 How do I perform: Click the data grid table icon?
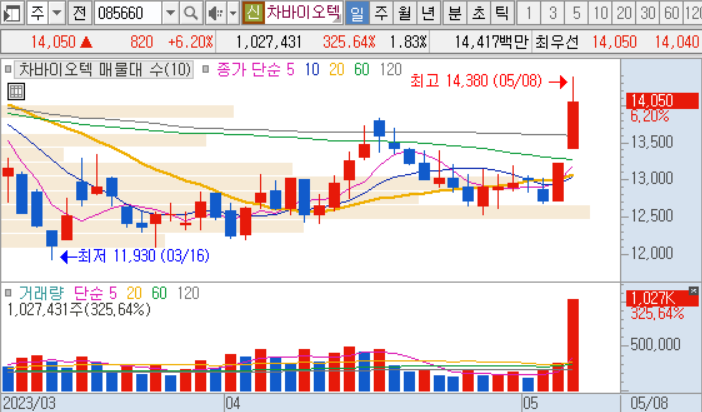[16, 91]
